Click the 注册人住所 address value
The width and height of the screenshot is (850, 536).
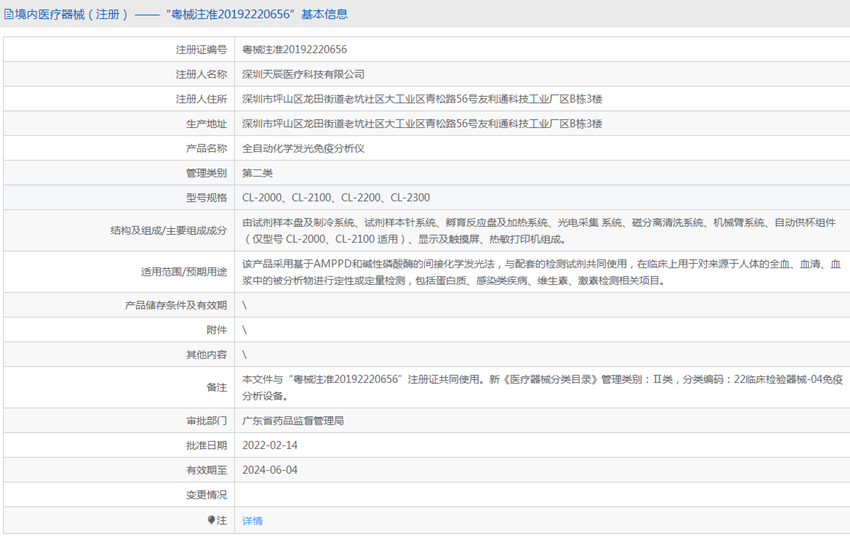point(422,99)
